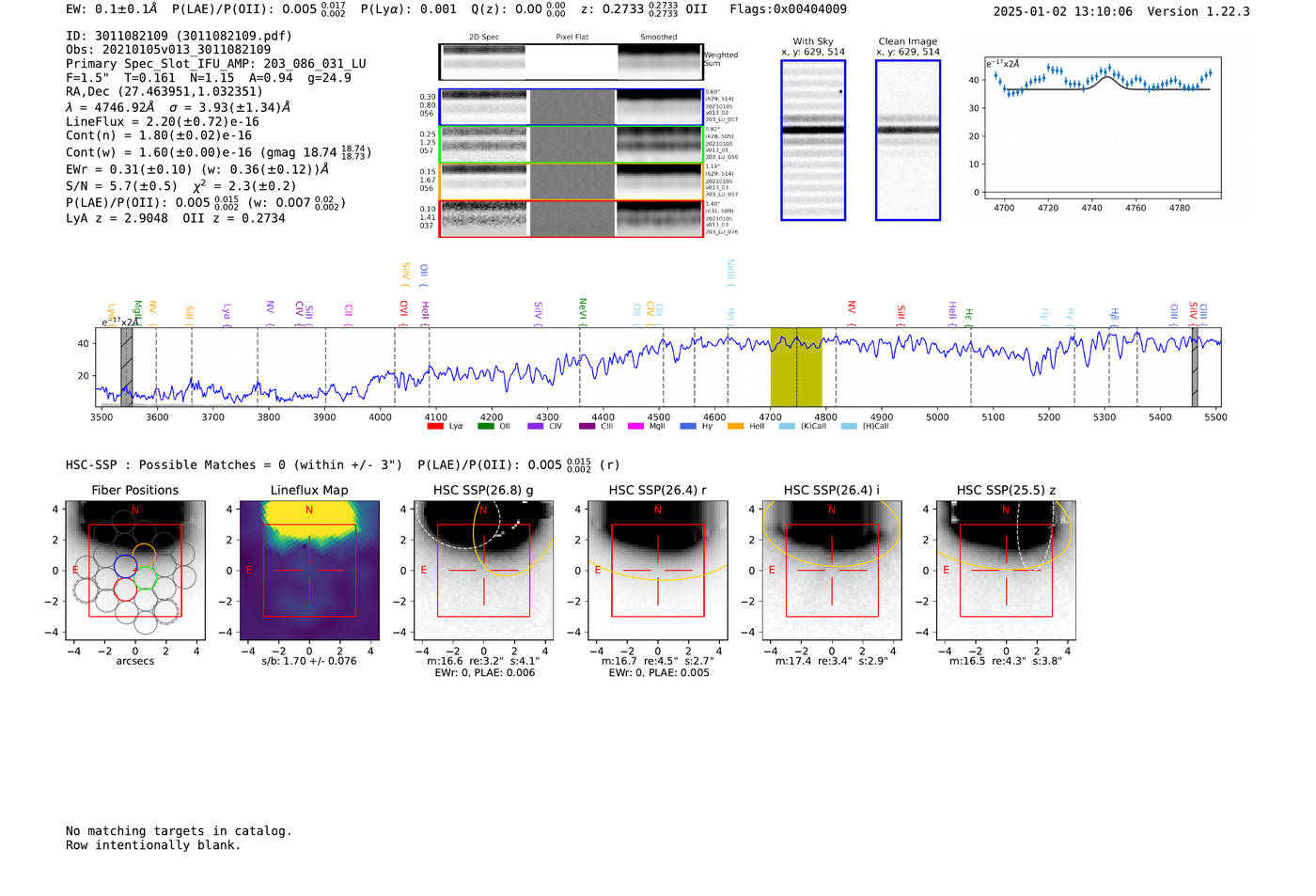This screenshot has width=1316, height=896.
Task: Open the HSC SSP(26.4) r cutout
Action: click(658, 571)
